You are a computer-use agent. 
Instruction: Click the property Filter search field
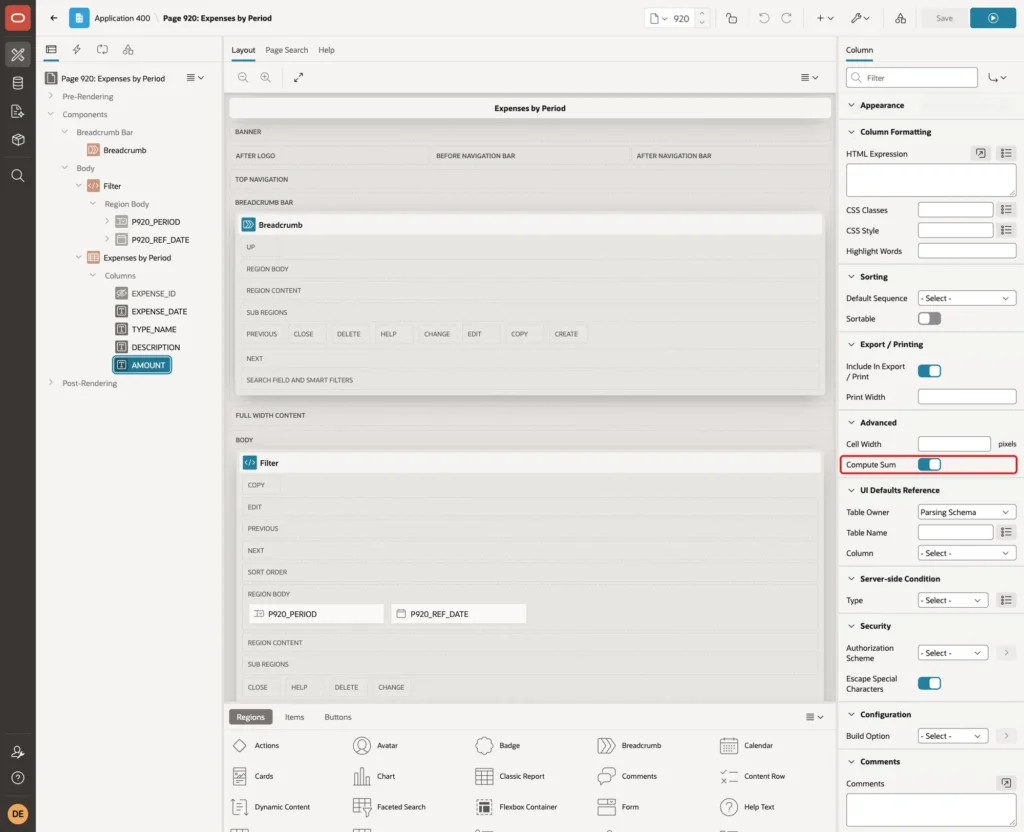(912, 78)
